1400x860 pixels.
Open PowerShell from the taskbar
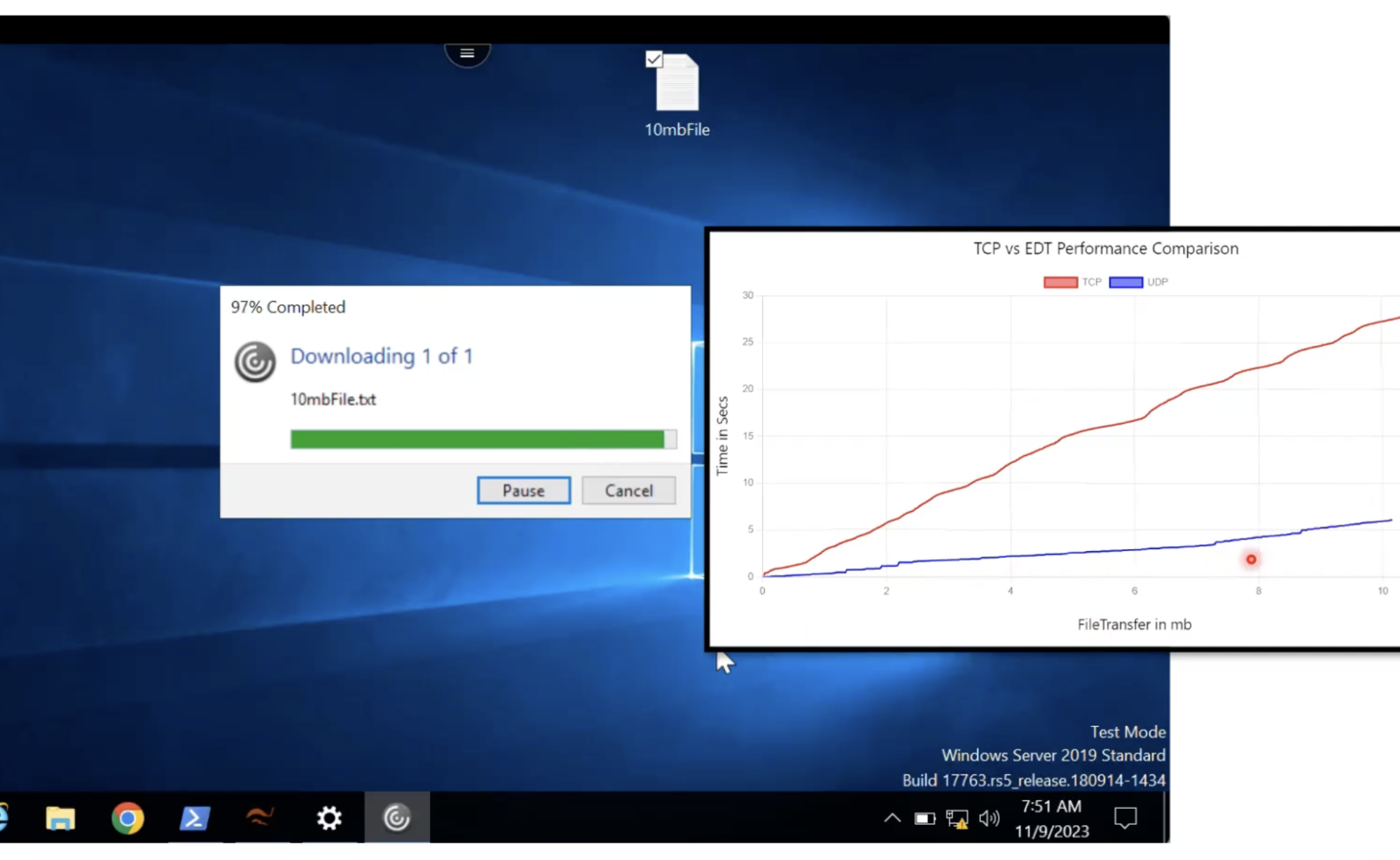(194, 817)
